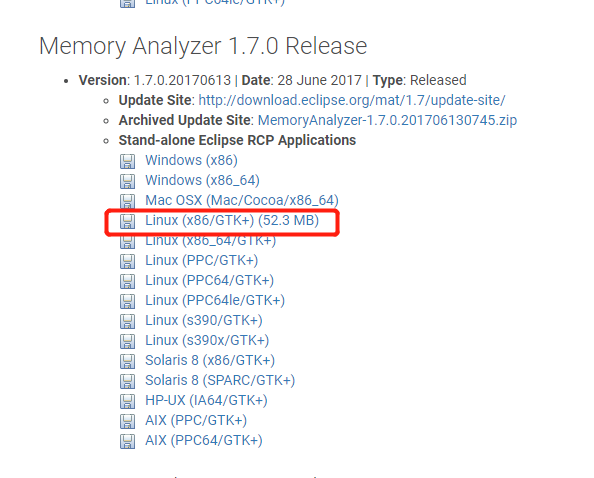Click the Stand-alone Eclipse RCP Applications label
The width and height of the screenshot is (594, 478).
point(237,141)
